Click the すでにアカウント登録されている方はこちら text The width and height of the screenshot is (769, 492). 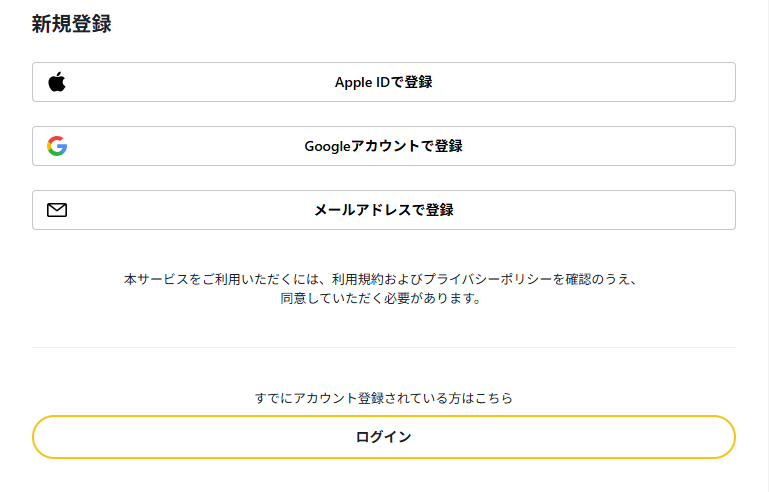(383, 398)
